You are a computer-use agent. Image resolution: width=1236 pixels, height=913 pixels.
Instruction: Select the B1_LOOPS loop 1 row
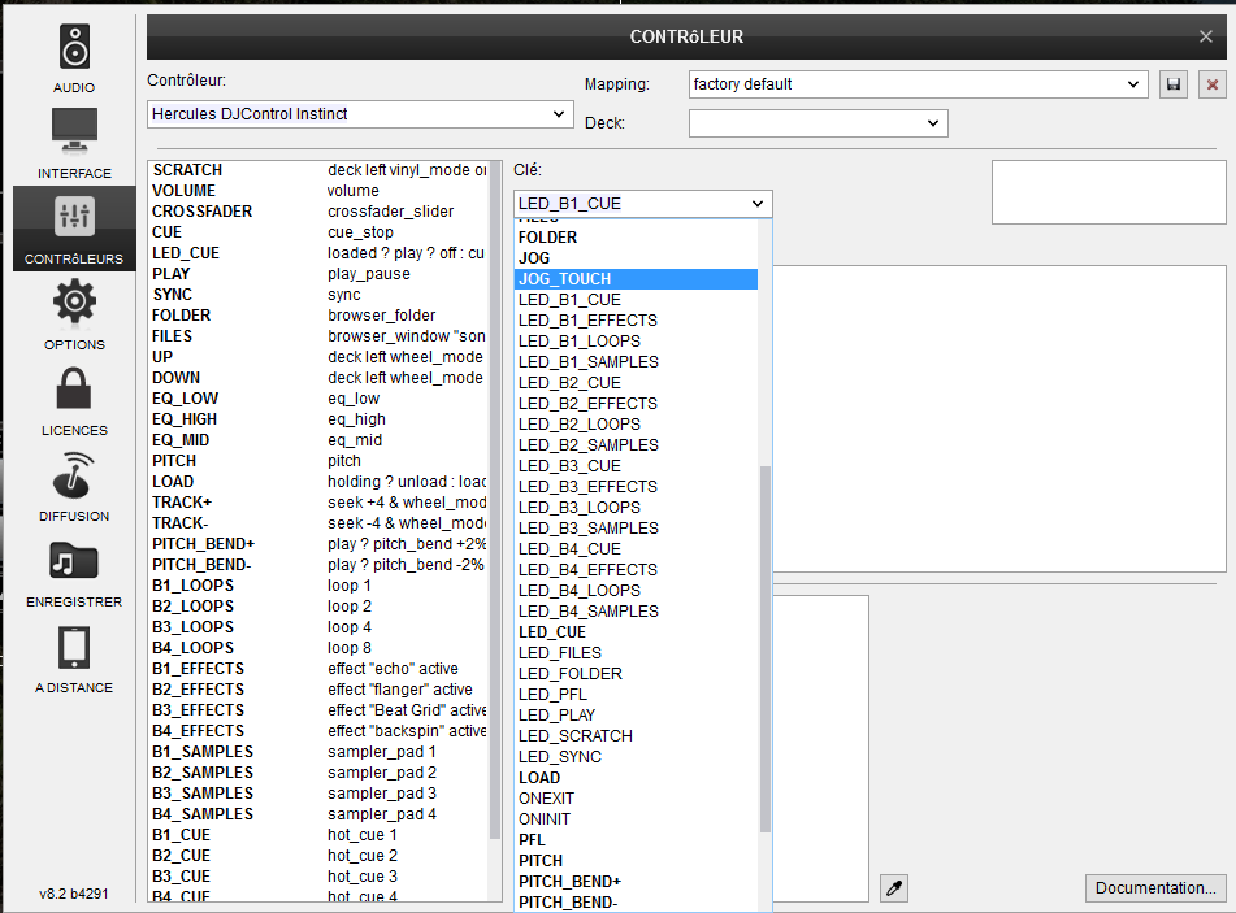click(318, 585)
